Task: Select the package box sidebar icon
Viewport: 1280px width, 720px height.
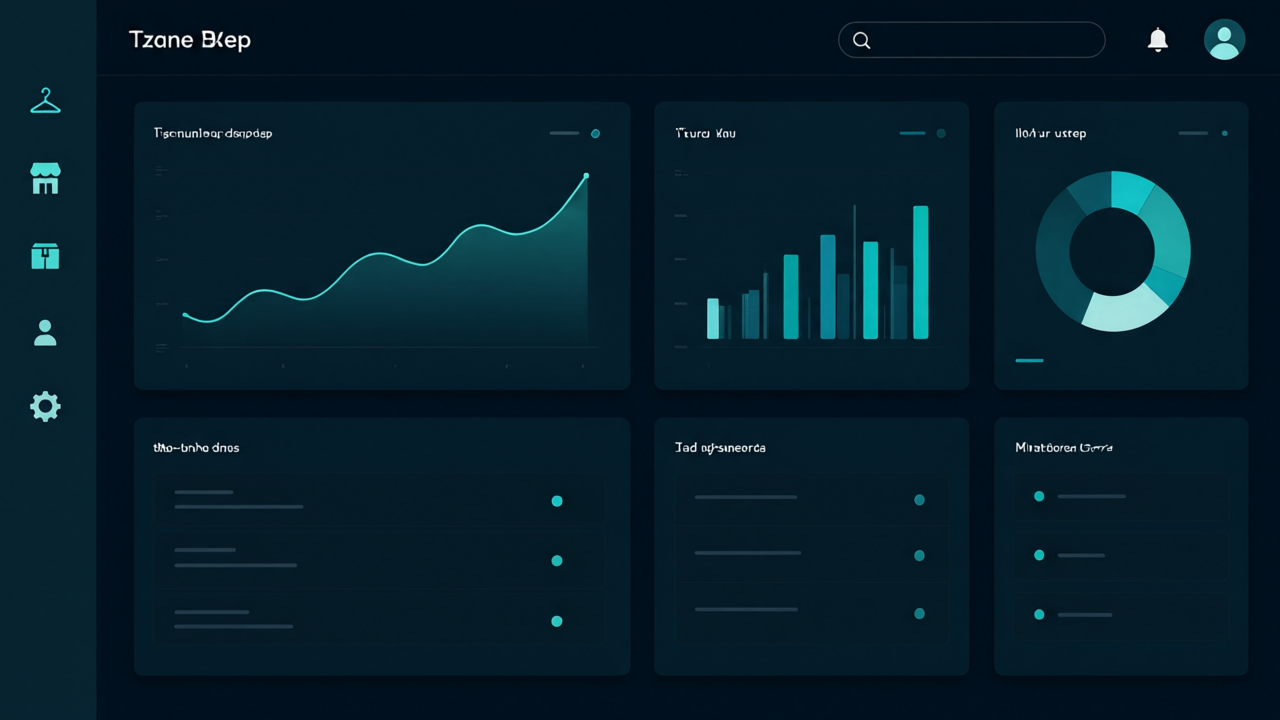Action: point(45,256)
